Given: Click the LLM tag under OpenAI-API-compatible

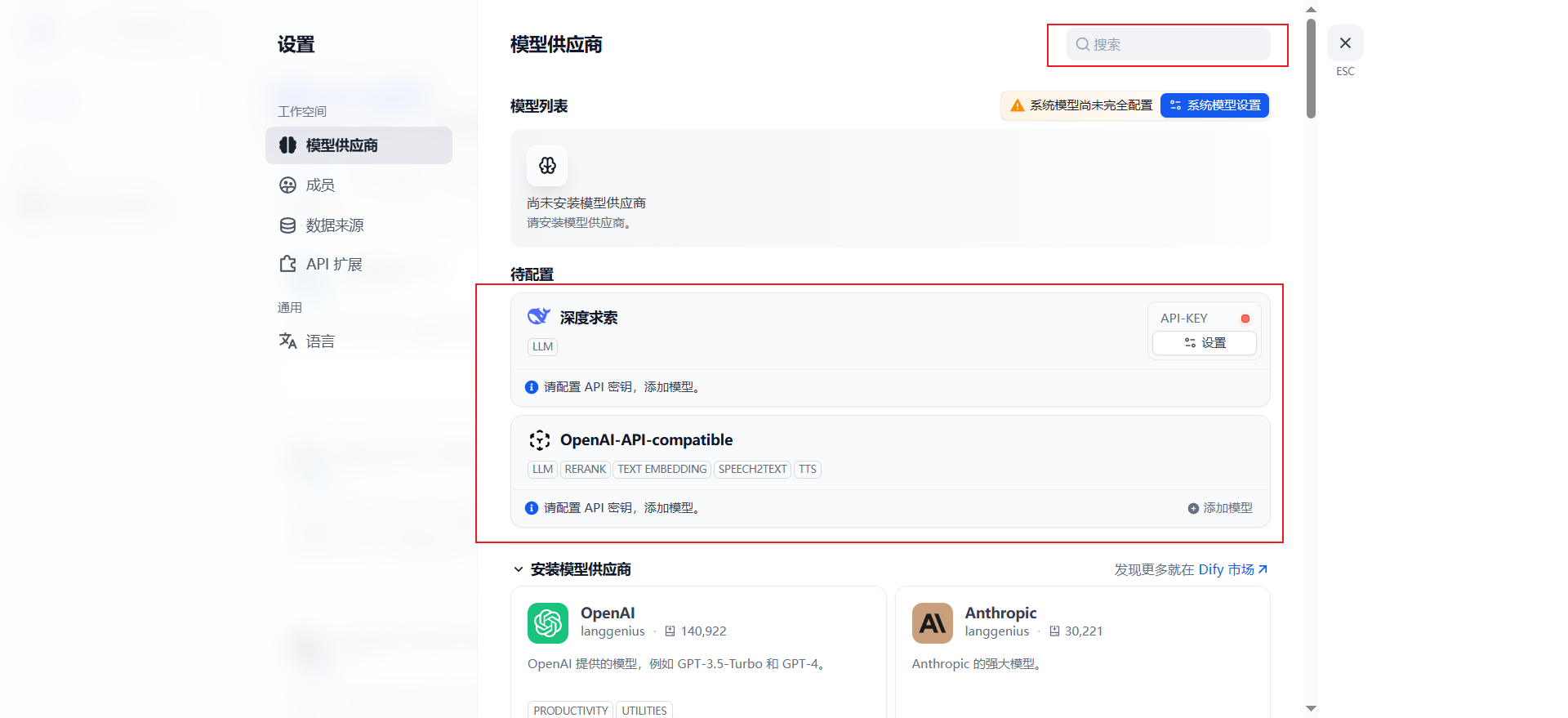Looking at the screenshot, I should click(542, 469).
